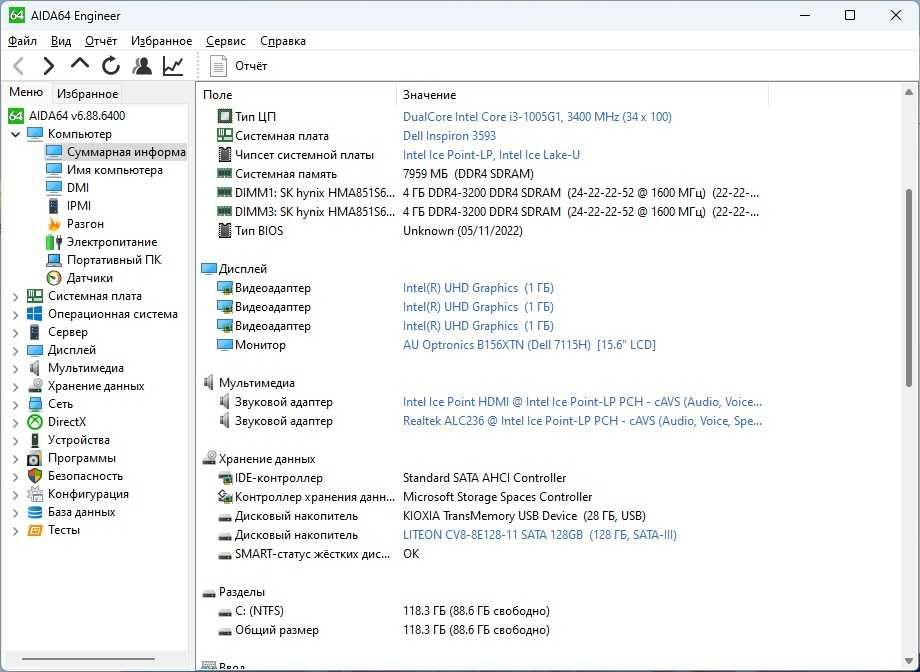Select the IPMI icon in the tree
The image size is (920, 672).
(x=54, y=206)
